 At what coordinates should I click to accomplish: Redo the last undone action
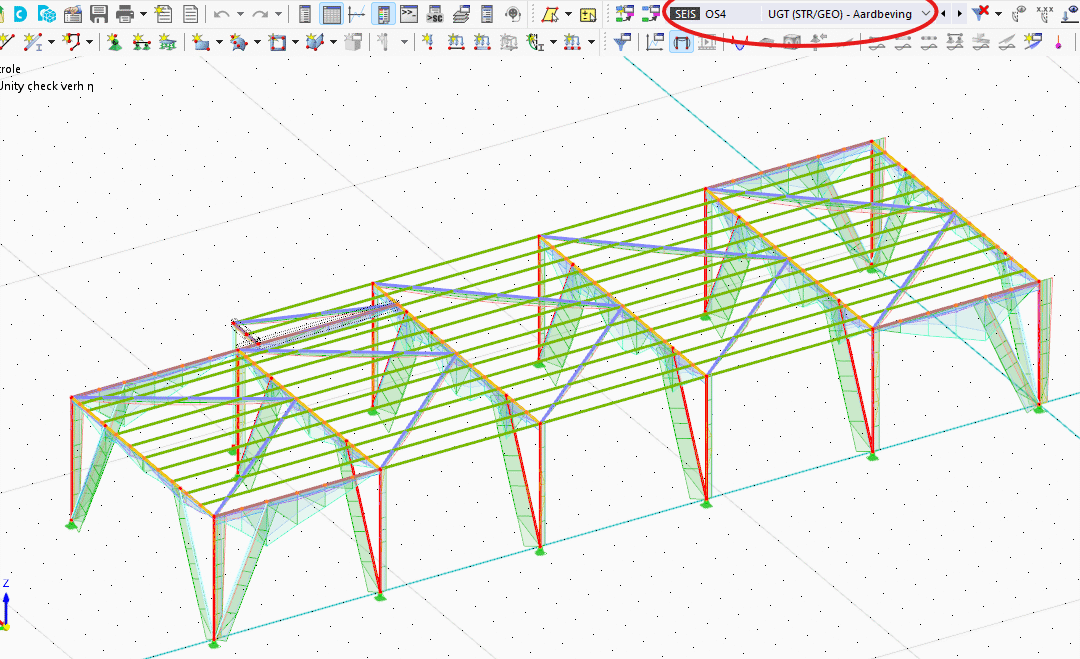[259, 14]
